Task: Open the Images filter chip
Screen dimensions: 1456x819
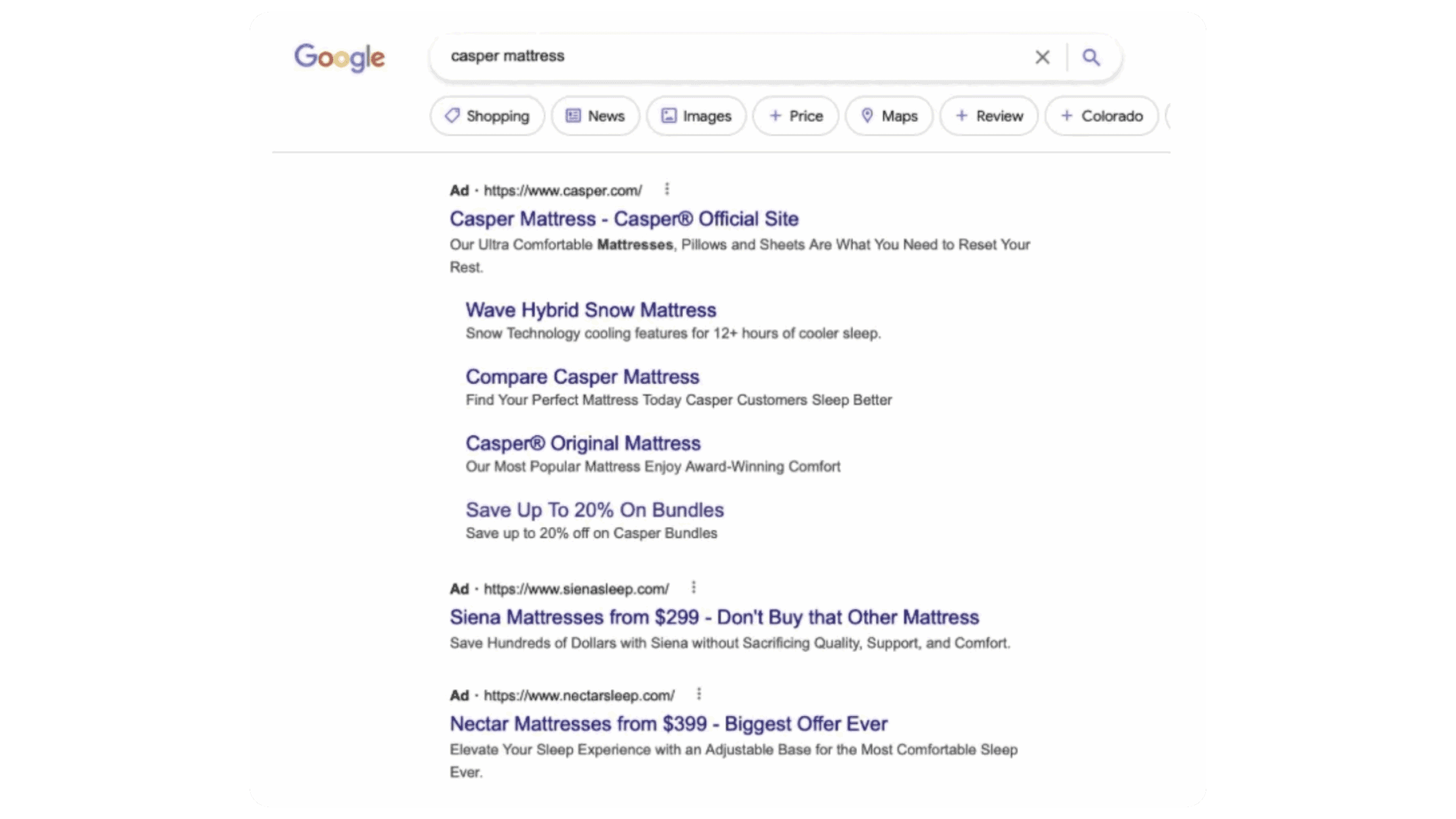Action: click(696, 116)
